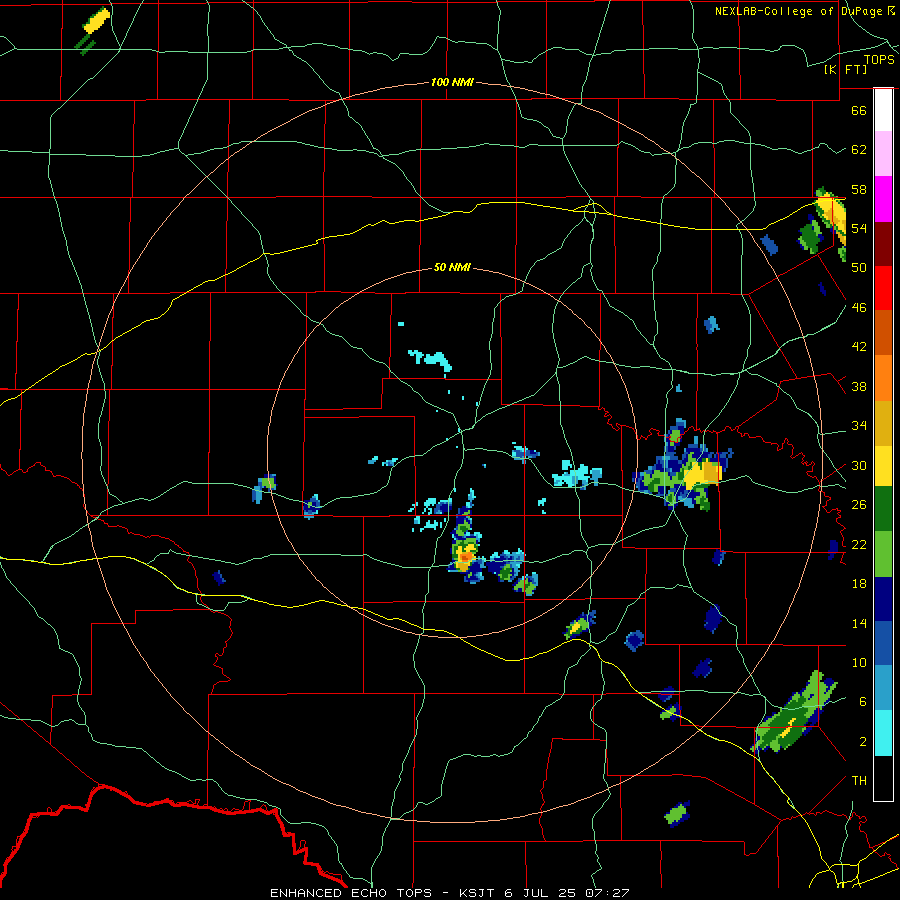Pick the magenta legend swatch
This screenshot has height=900, width=900.
(883, 199)
